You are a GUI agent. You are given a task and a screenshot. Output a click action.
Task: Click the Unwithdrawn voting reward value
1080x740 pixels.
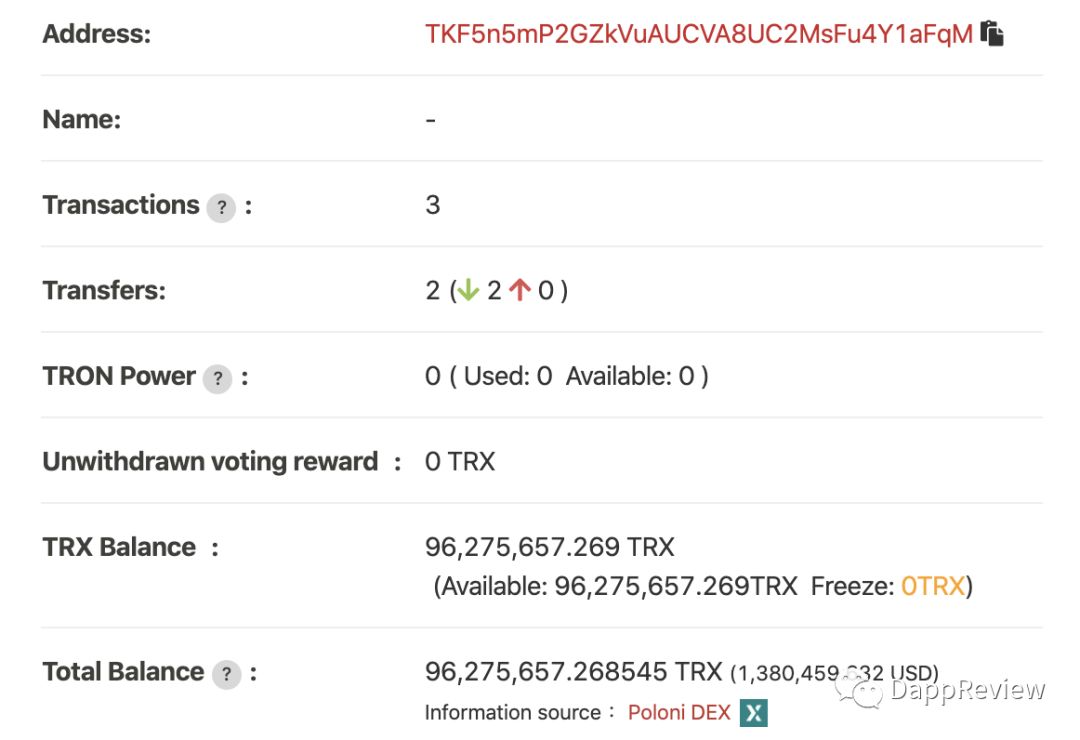[460, 462]
